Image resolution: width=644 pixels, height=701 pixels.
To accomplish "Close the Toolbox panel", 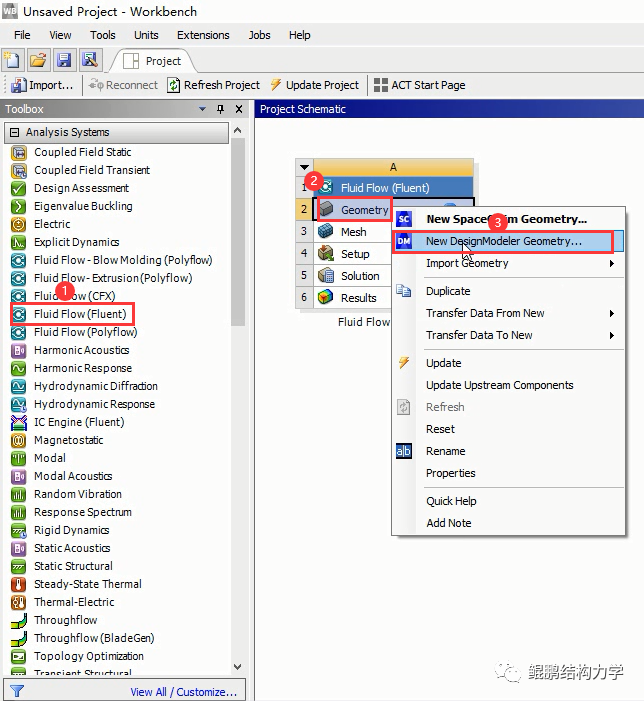I will click(239, 109).
